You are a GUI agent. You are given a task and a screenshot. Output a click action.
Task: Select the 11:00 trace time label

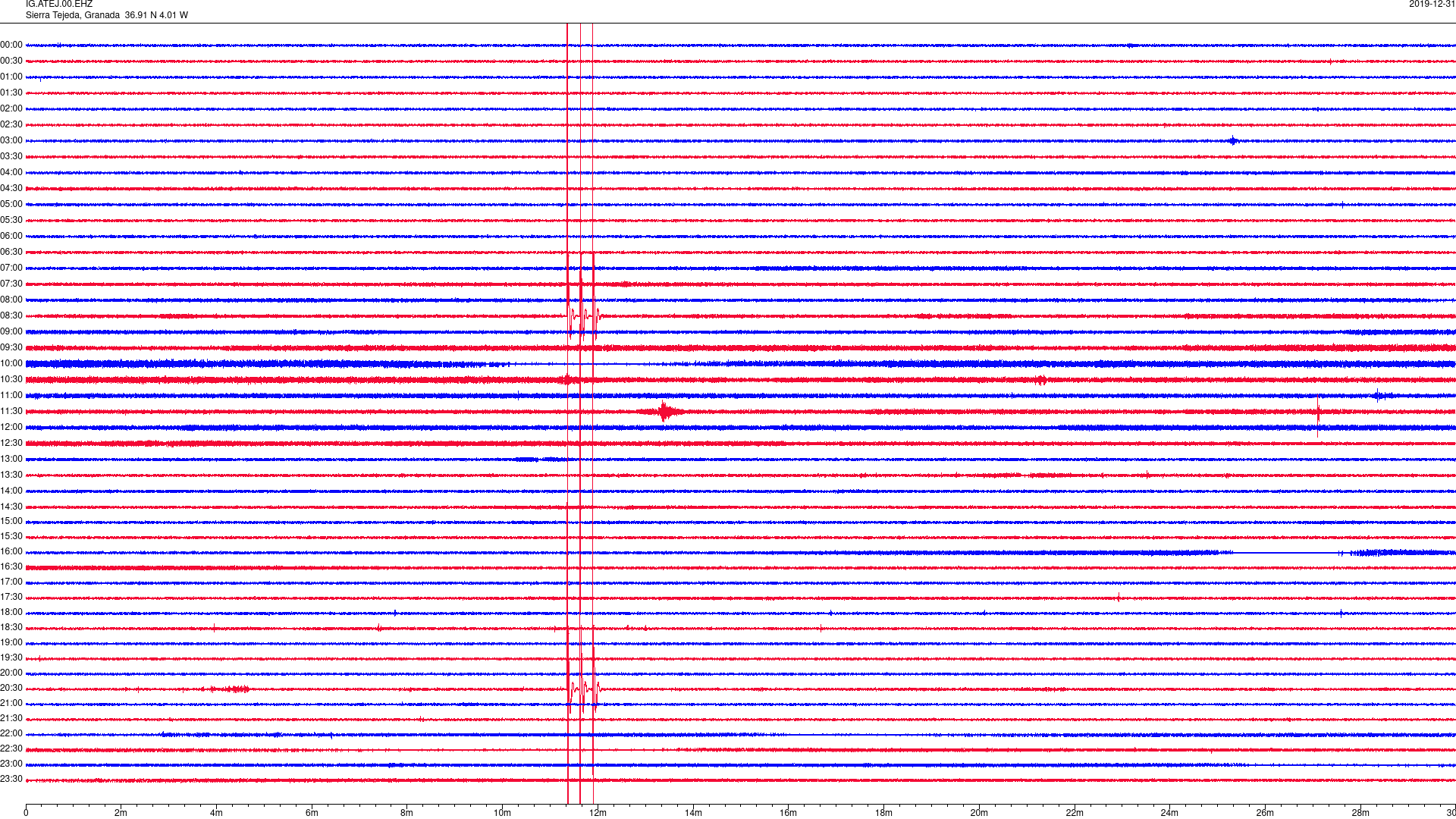11,396
